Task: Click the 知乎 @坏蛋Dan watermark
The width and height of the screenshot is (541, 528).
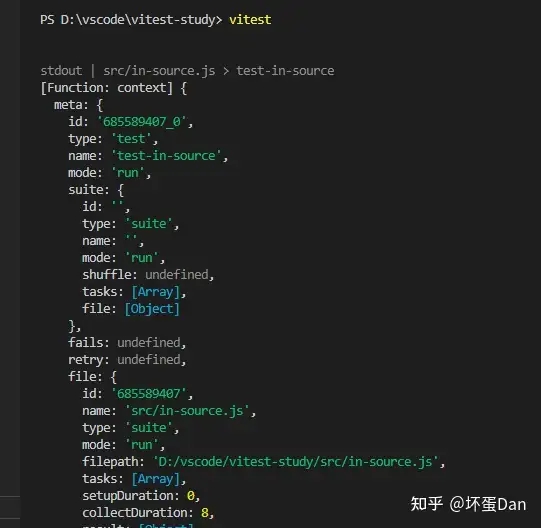Action: [x=468, y=504]
